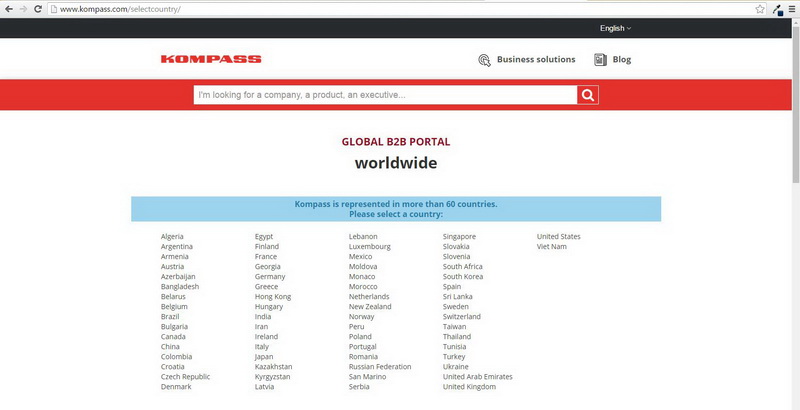Choose Germany
The image size is (800, 410).
point(270,277)
